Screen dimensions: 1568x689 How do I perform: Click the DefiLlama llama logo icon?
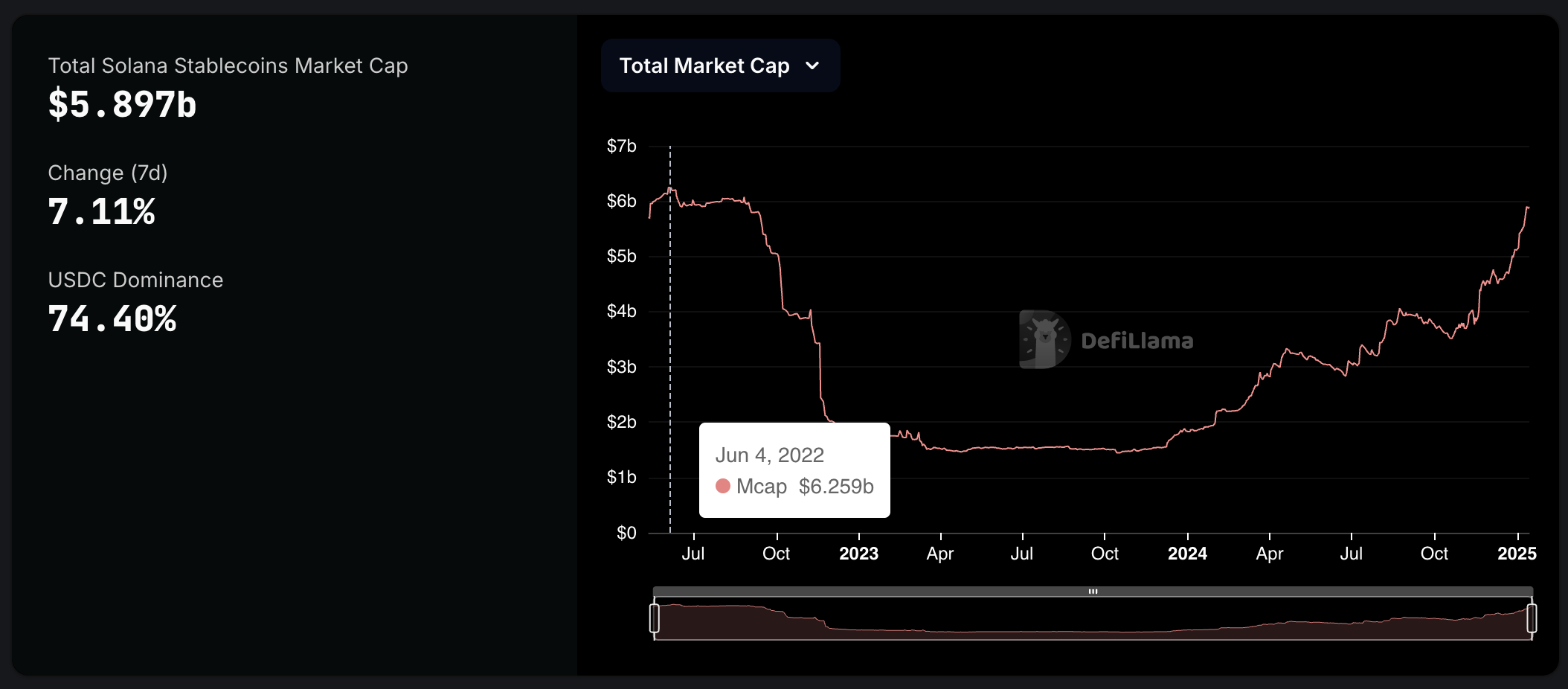1044,341
